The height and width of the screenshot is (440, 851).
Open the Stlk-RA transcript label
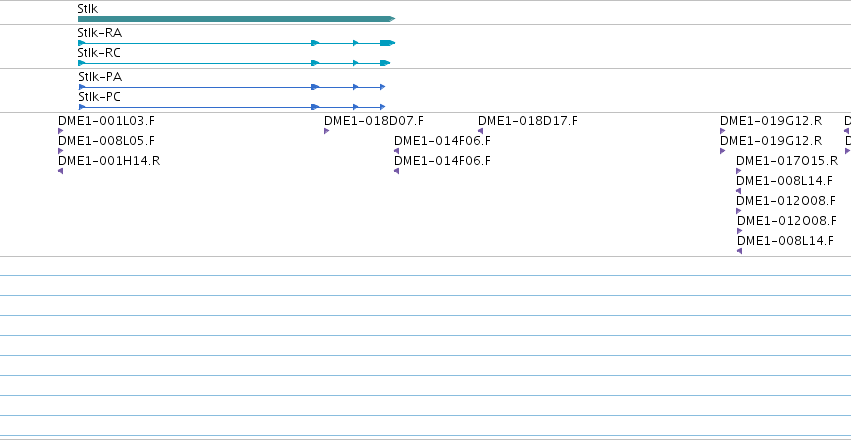pos(100,33)
